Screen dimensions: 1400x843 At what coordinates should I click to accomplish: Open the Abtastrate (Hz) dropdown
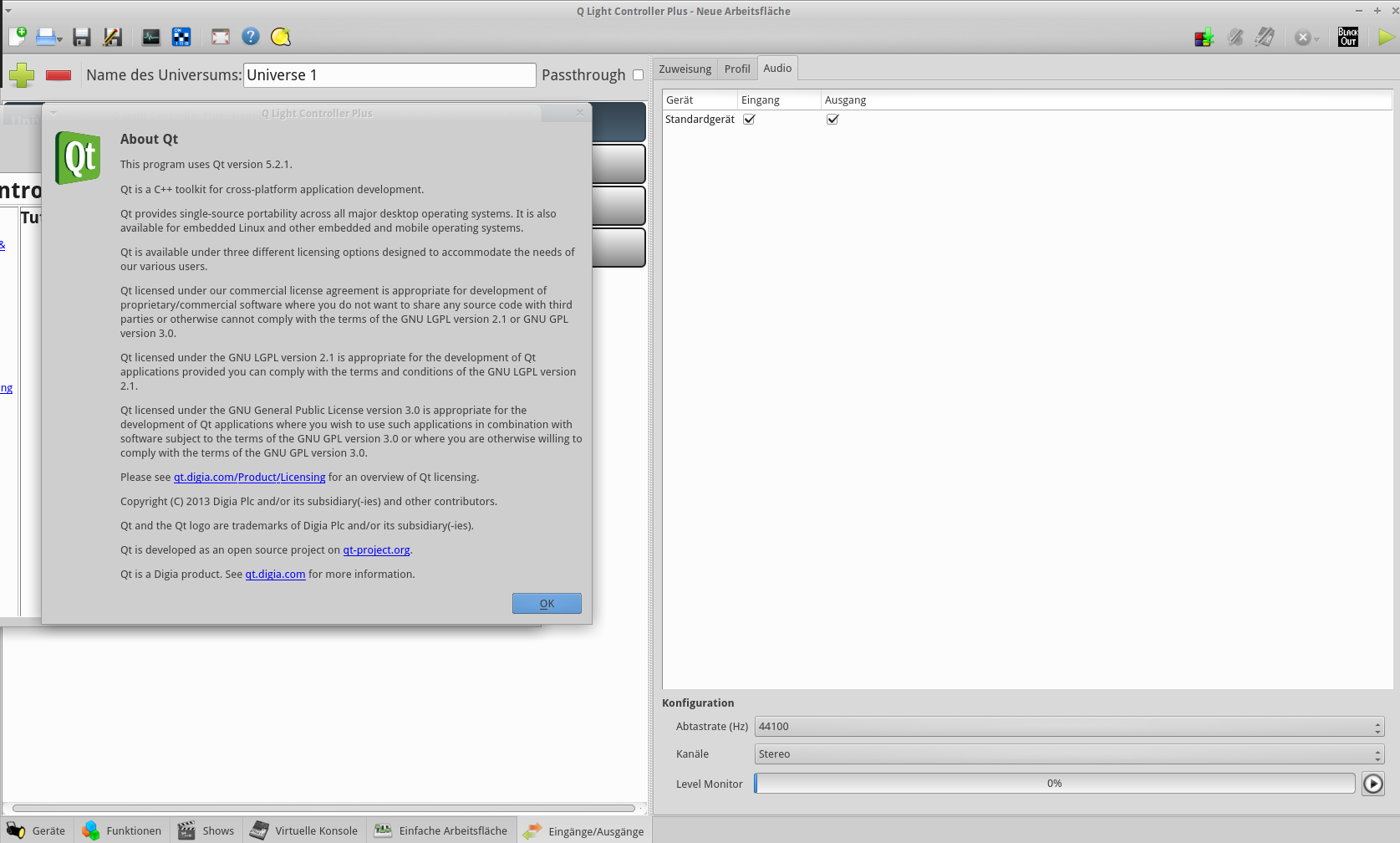(1070, 727)
